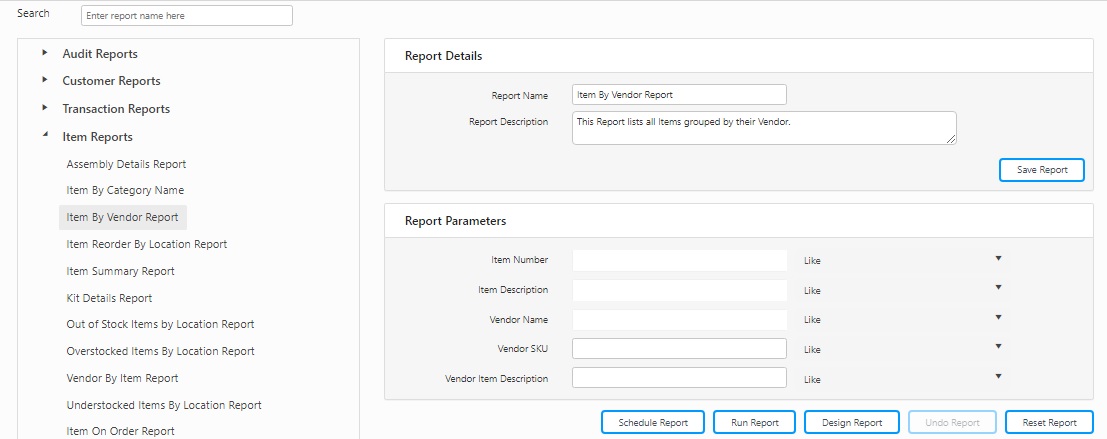Collapse the Item Reports category
The width and height of the screenshot is (1107, 439).
pos(44,136)
